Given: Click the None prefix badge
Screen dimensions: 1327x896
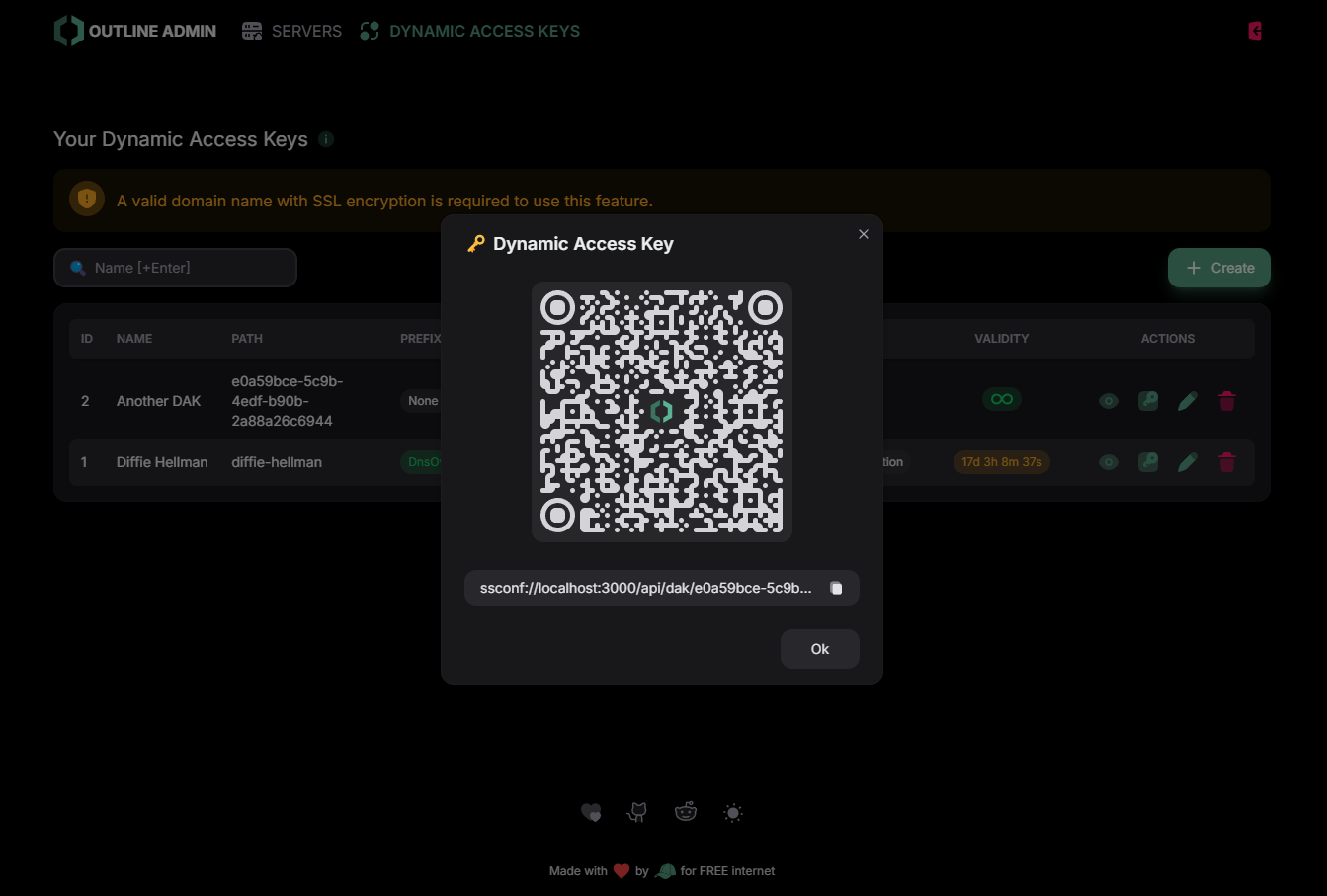Looking at the screenshot, I should point(422,401).
